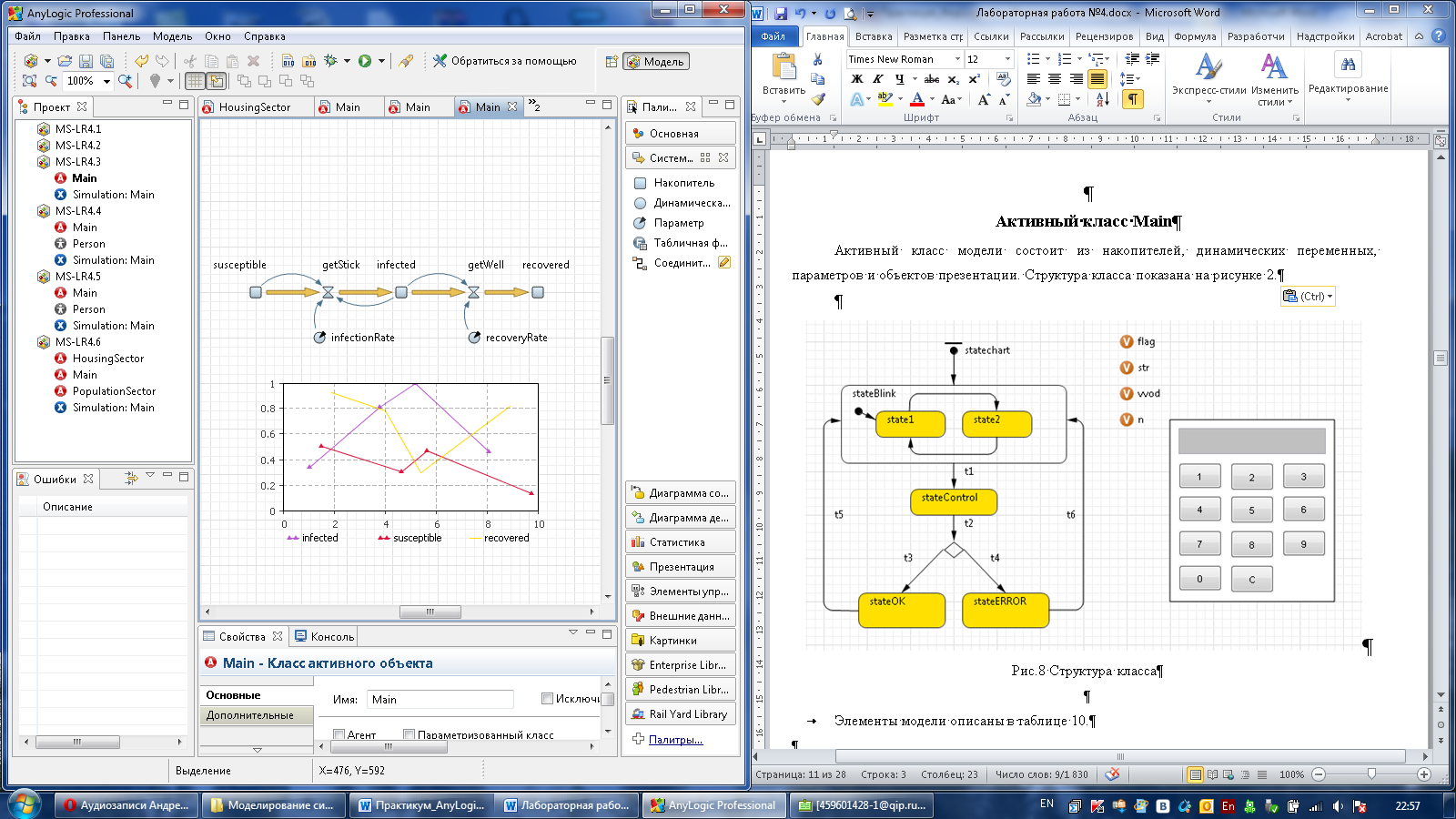Click the Debug bug icon in AnyLogic

click(x=331, y=61)
